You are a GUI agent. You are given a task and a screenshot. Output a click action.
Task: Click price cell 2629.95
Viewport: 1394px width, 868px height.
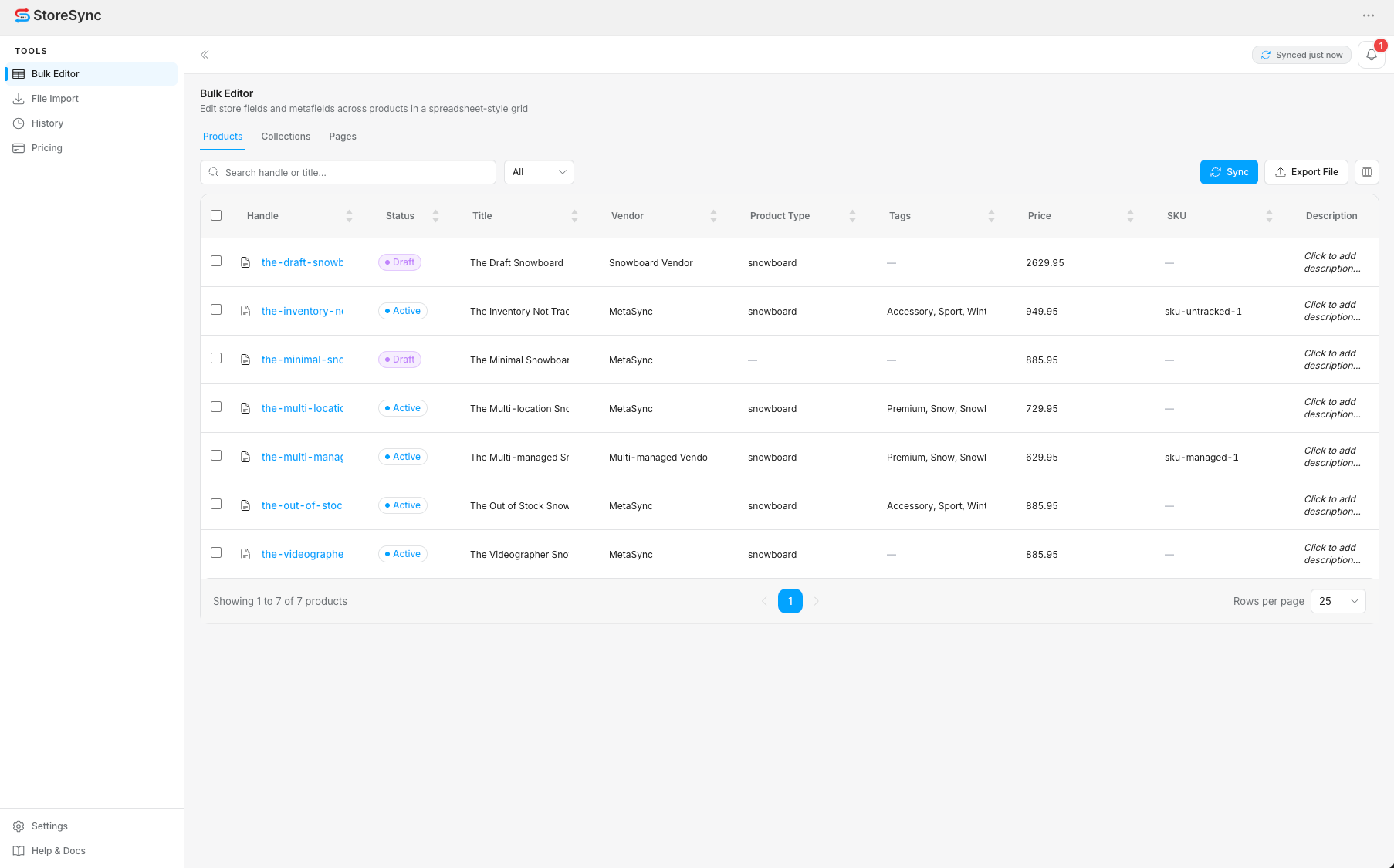[1045, 263]
